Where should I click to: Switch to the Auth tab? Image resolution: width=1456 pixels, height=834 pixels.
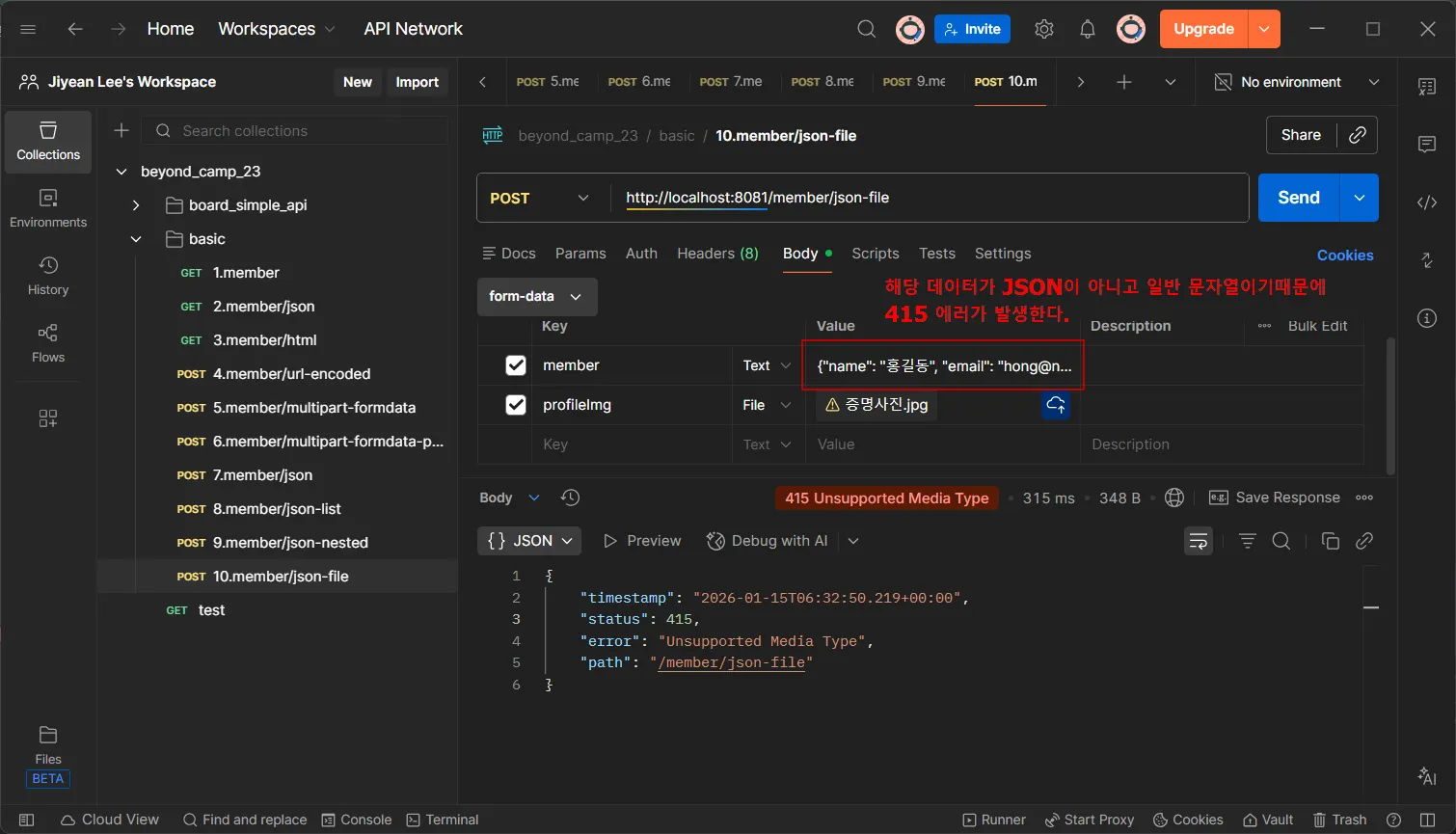(x=641, y=254)
